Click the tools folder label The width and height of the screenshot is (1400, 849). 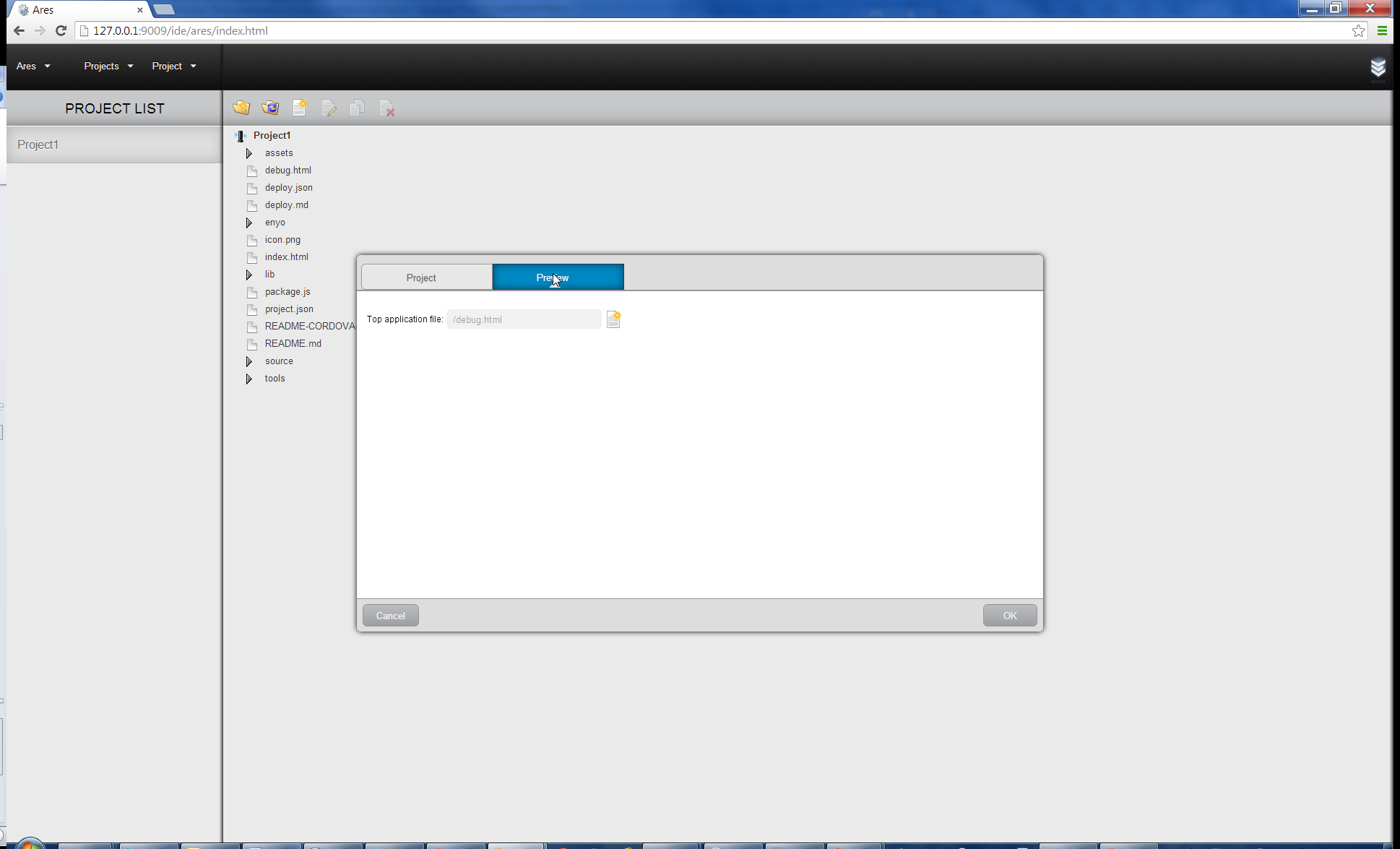[x=275, y=379]
